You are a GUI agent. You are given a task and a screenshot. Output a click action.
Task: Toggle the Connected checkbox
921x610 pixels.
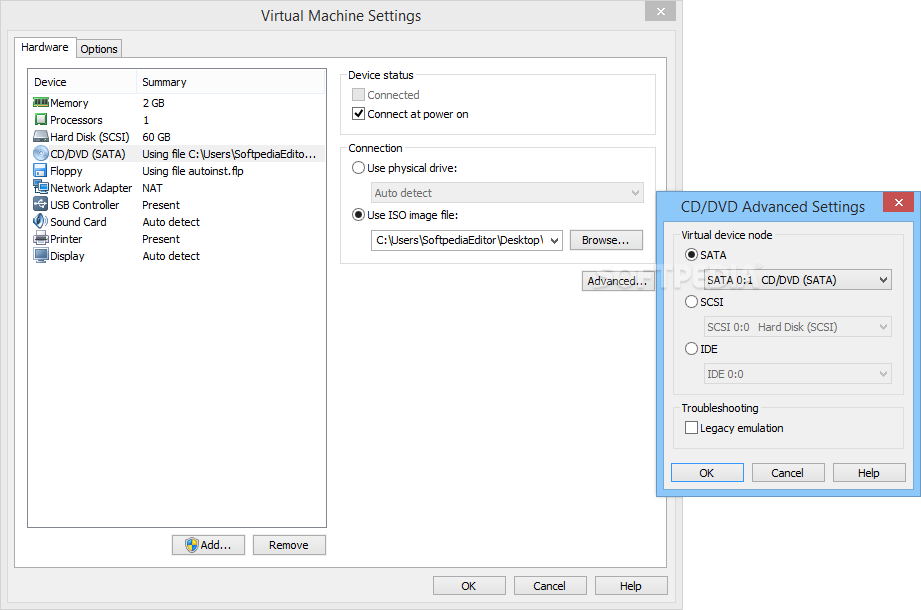[358, 95]
